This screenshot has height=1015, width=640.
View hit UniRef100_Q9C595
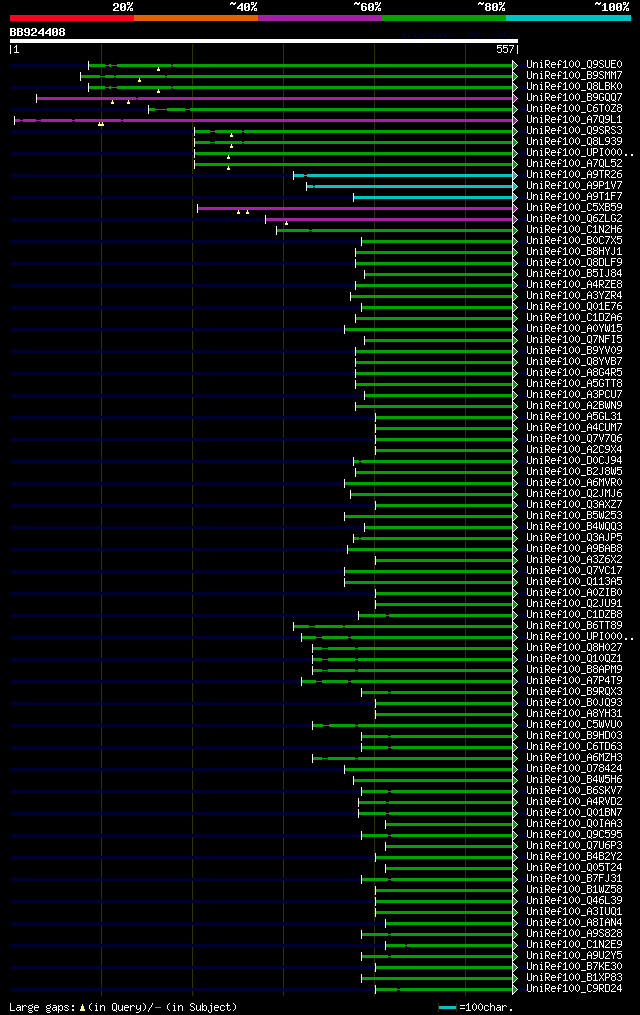(x=574, y=835)
